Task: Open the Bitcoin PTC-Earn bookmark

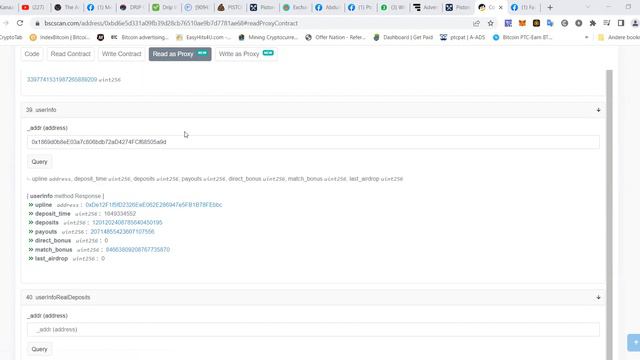Action: (x=522, y=37)
